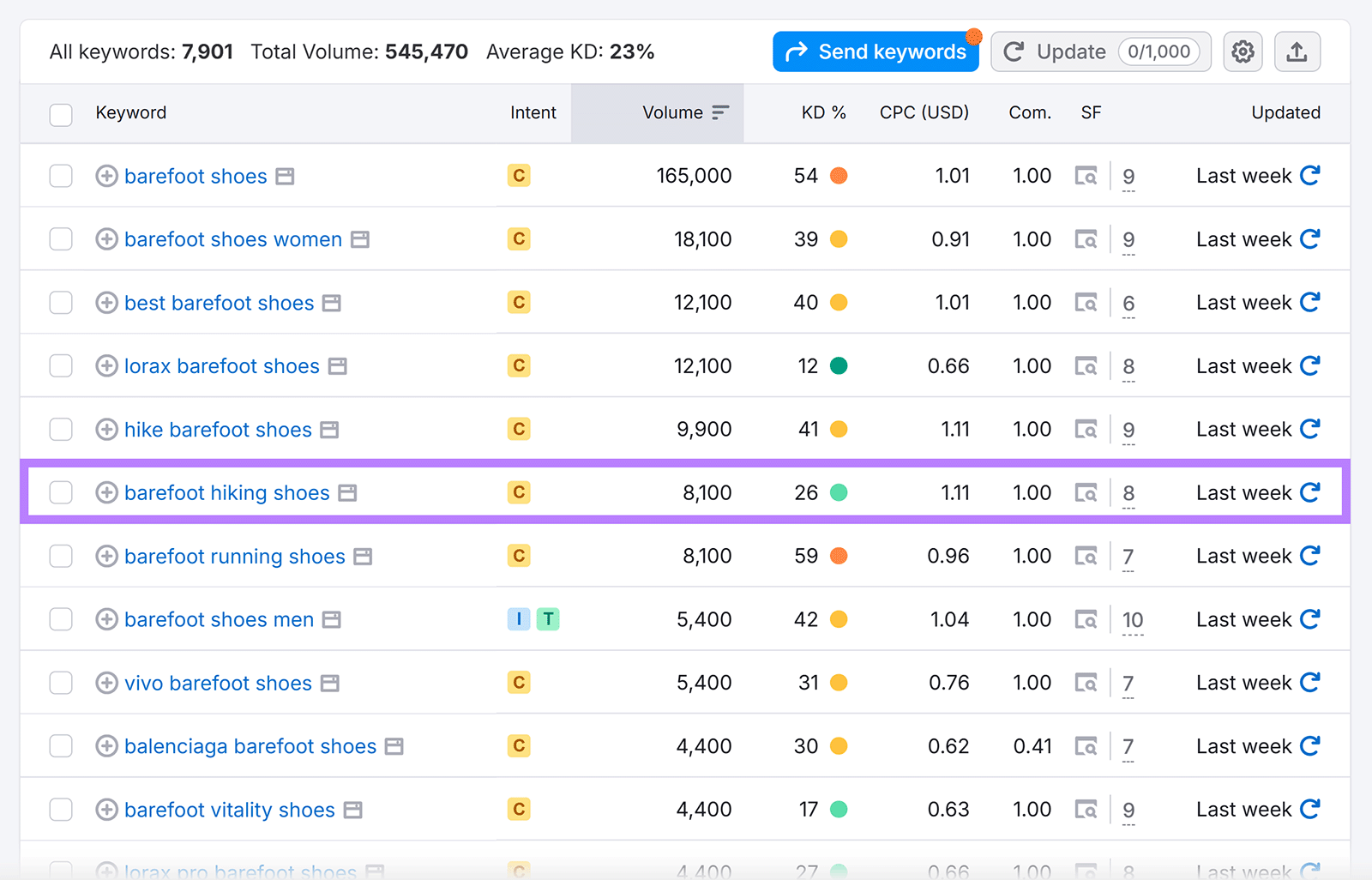This screenshot has height=880, width=1372.
Task: Click refresh icon on barefoot hiking shoes row
Action: pyautogui.click(x=1309, y=492)
